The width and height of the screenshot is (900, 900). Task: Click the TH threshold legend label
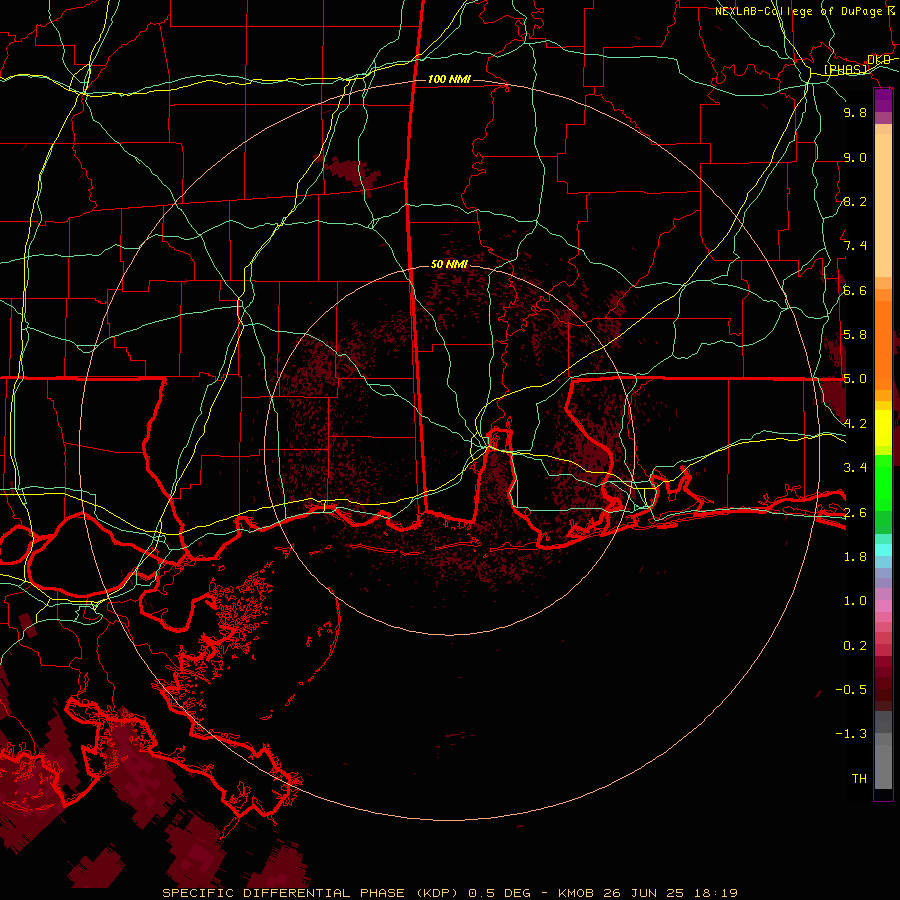click(x=859, y=779)
